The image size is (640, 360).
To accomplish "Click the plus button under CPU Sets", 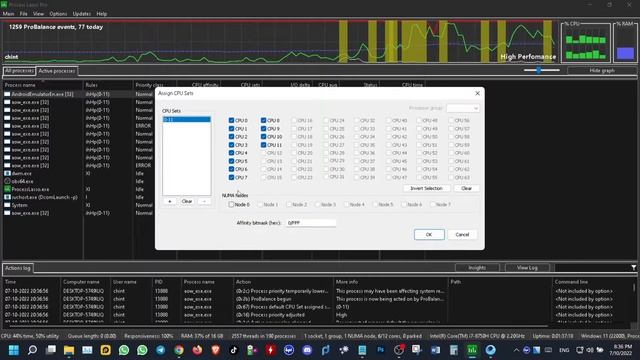I will (170, 201).
